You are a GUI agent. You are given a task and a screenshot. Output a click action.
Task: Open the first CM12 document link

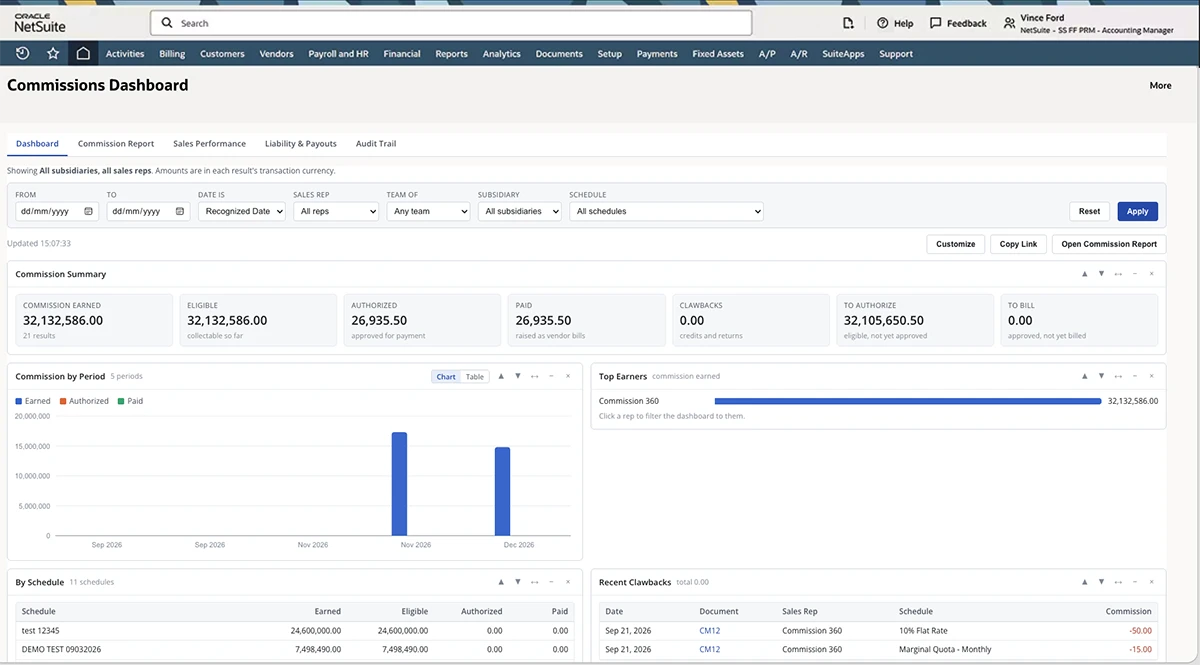(710, 631)
